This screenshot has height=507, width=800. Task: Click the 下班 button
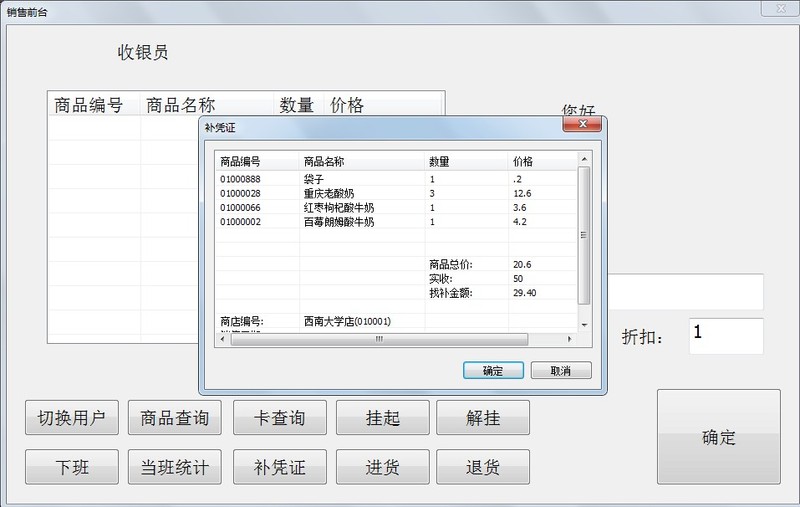[72, 467]
